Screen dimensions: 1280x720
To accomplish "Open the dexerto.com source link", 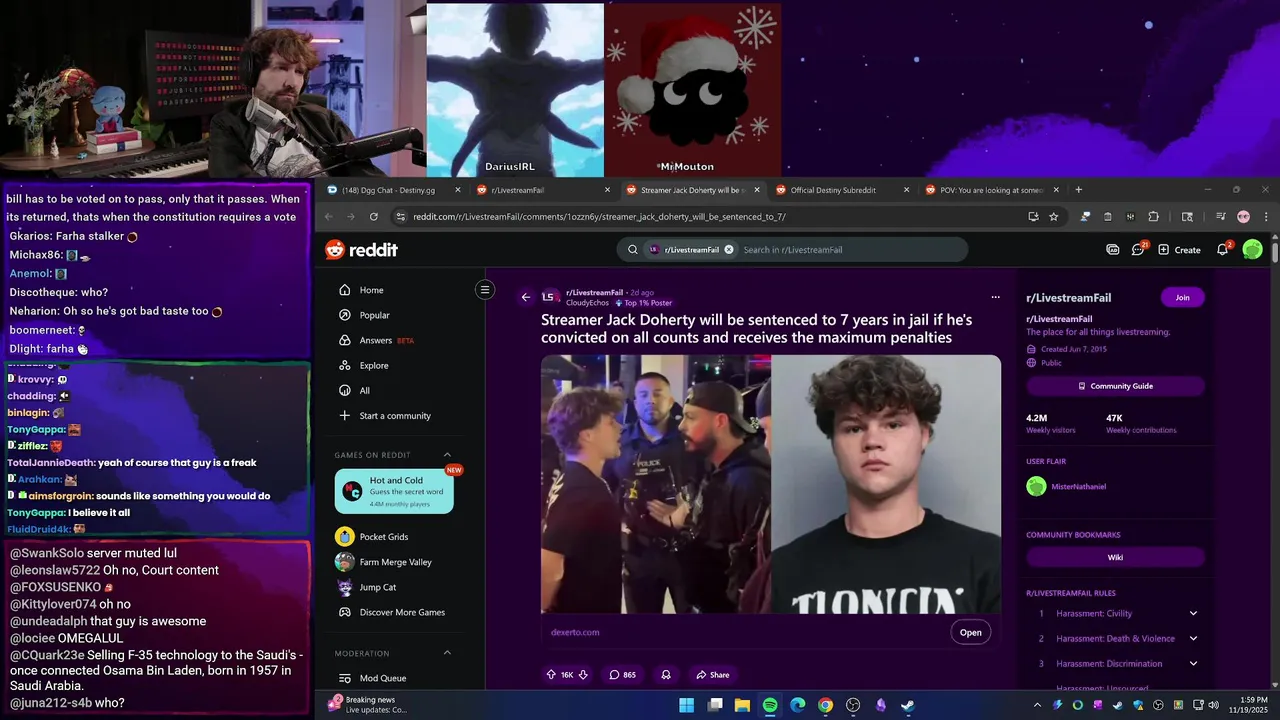I will coord(575,632).
